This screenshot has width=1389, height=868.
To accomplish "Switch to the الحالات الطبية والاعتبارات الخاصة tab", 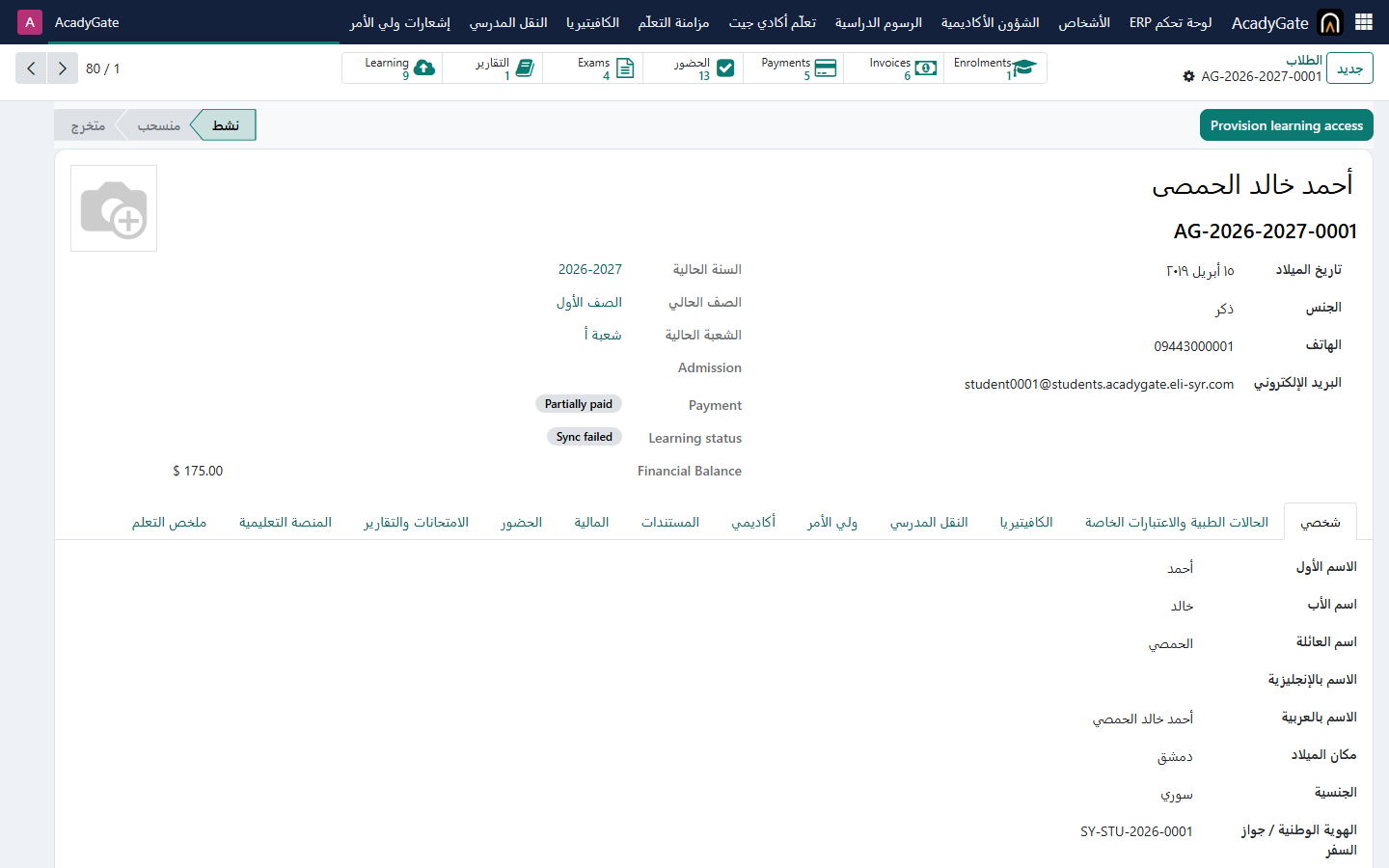I will click(x=1177, y=522).
